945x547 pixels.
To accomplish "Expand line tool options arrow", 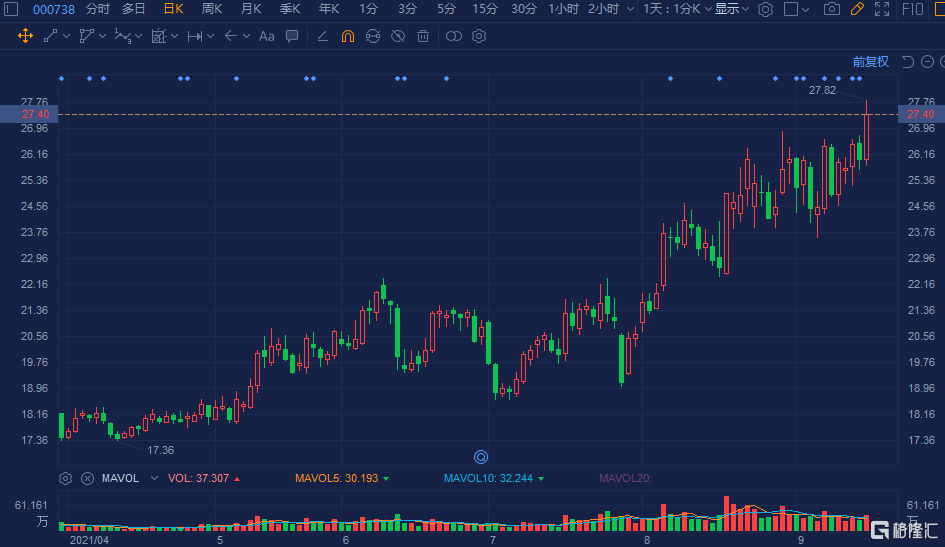I will pyautogui.click(x=66, y=36).
